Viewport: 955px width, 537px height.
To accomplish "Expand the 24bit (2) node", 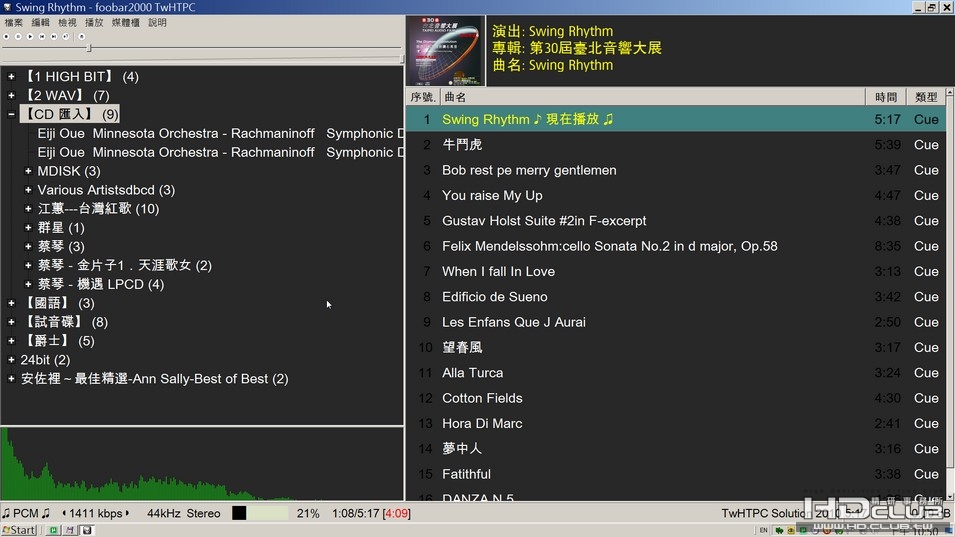I will (x=11, y=360).
